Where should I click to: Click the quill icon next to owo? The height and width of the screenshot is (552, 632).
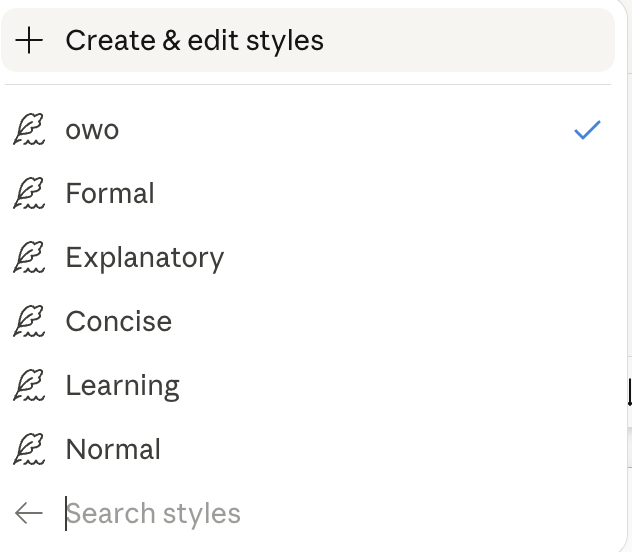coord(30,130)
